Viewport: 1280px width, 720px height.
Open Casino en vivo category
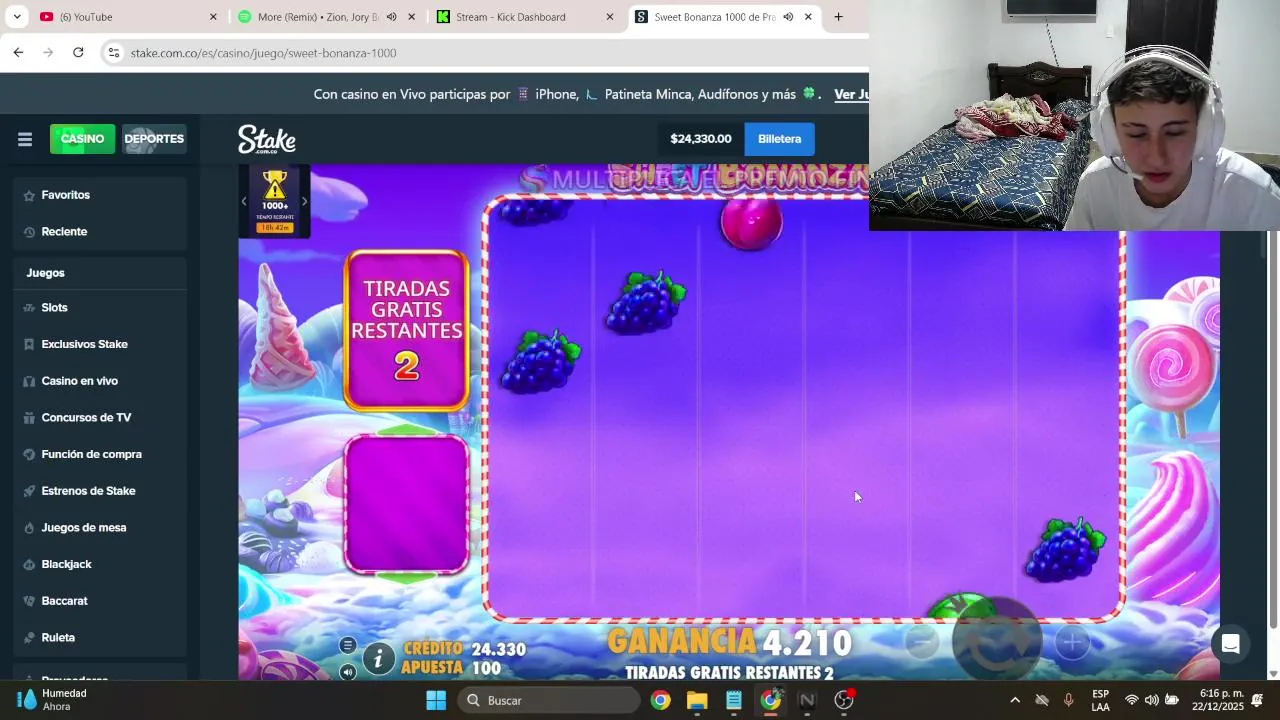coord(100,381)
